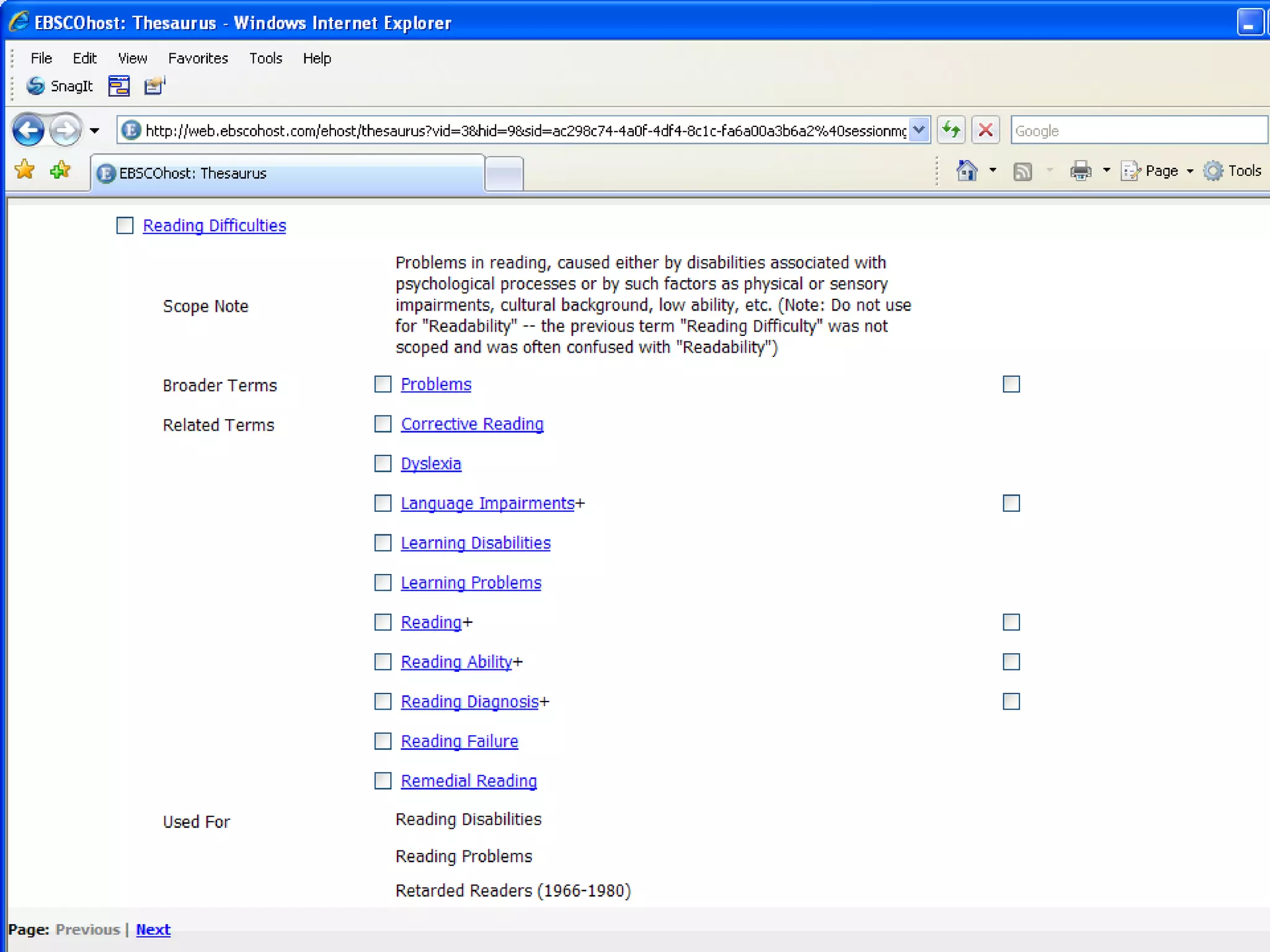Follow the Learning Disabilities link

tap(475, 543)
